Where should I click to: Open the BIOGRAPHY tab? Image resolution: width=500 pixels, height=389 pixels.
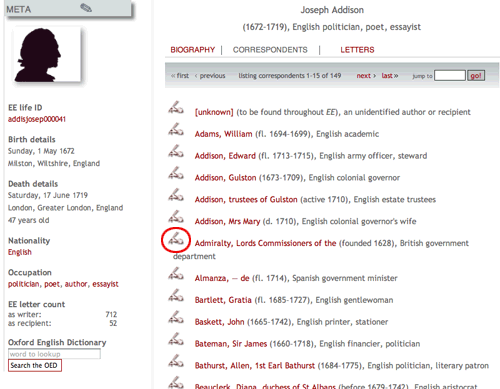(193, 50)
